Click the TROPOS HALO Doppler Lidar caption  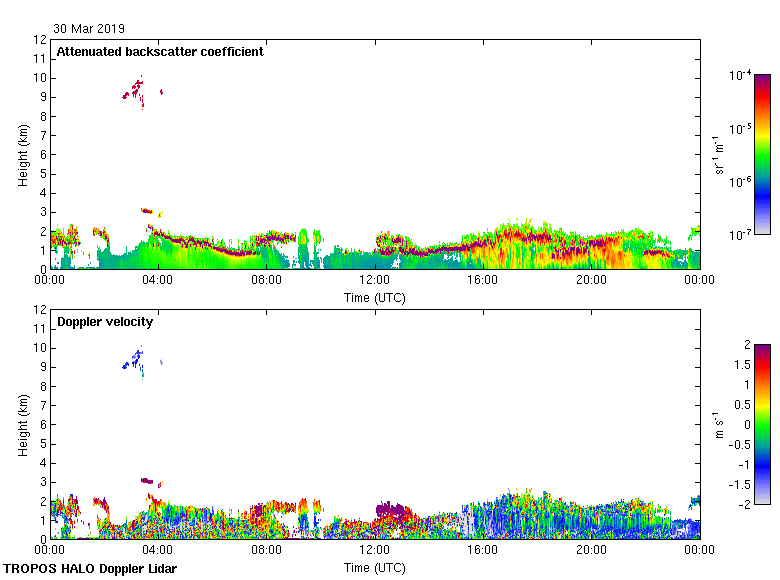tap(90, 569)
